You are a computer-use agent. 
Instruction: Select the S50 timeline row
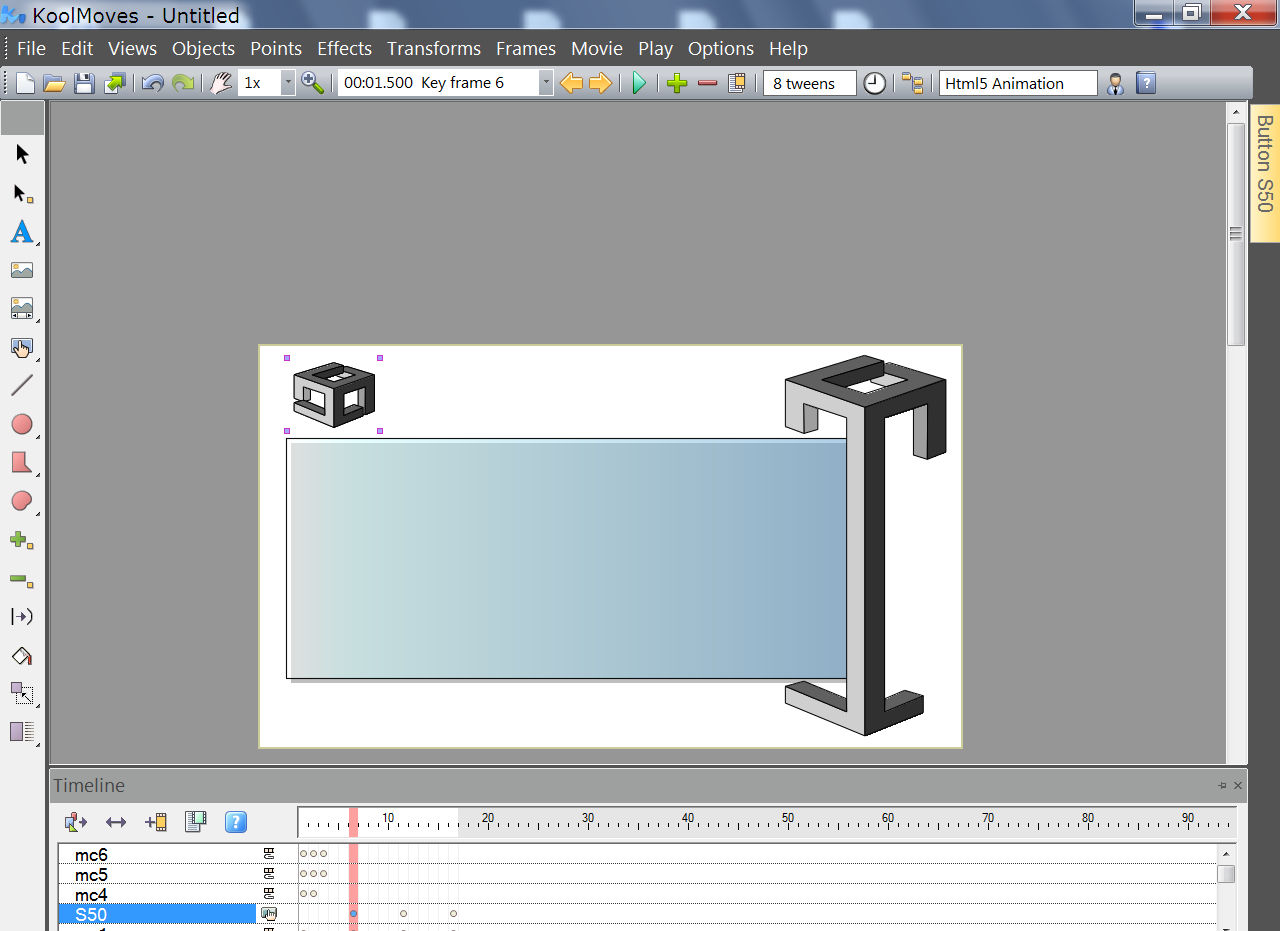coord(157,914)
